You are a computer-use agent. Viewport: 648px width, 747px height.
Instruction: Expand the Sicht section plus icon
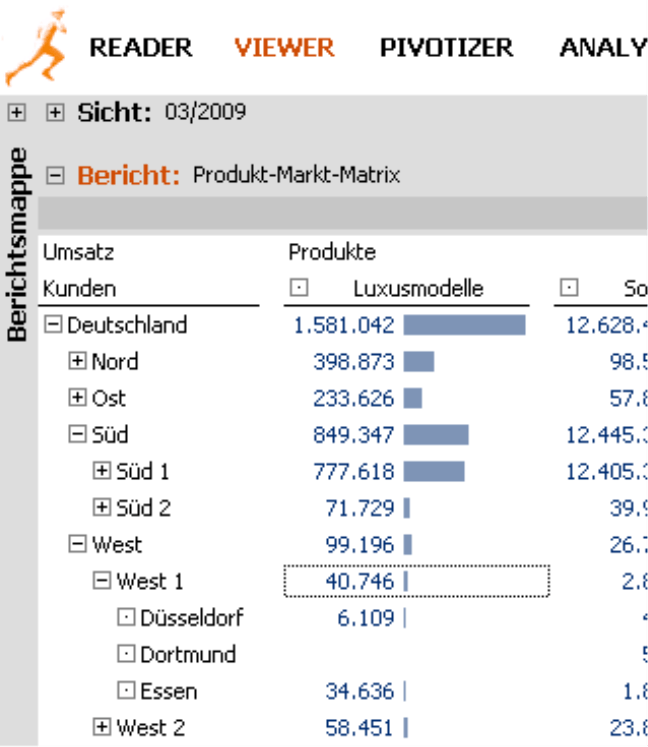[55, 113]
